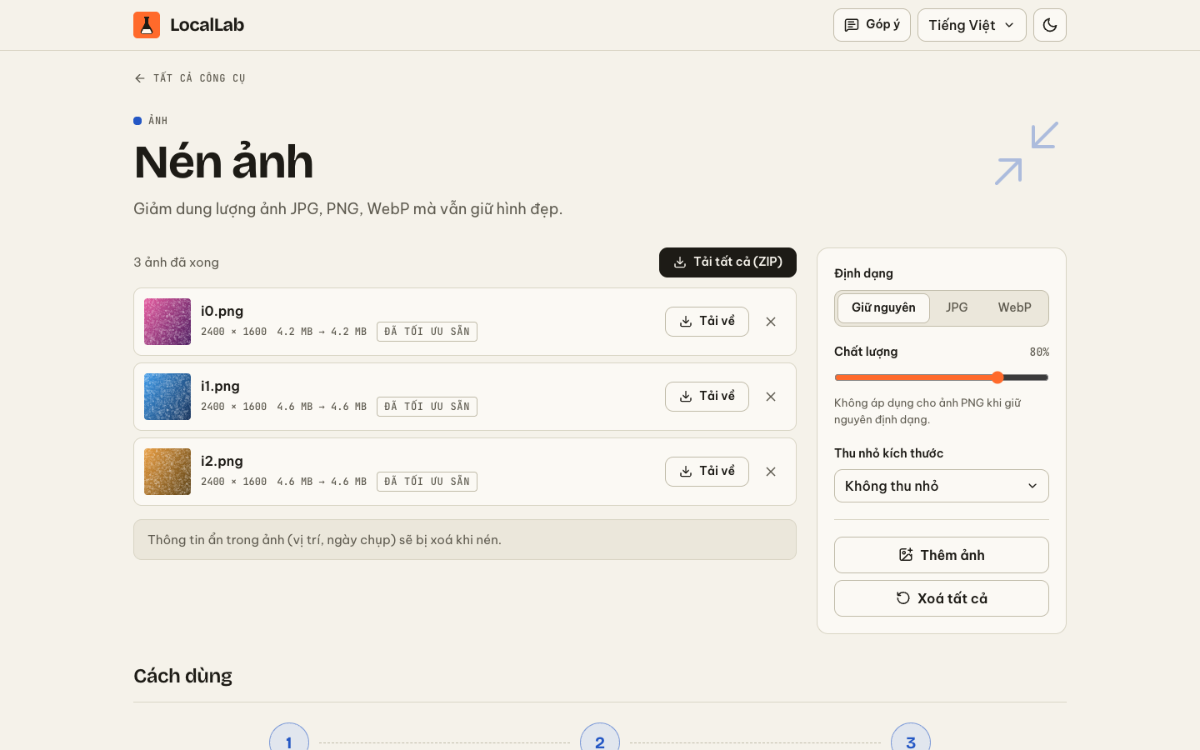1200x750 pixels.
Task: Switch output format to WebP
Action: (x=1014, y=308)
